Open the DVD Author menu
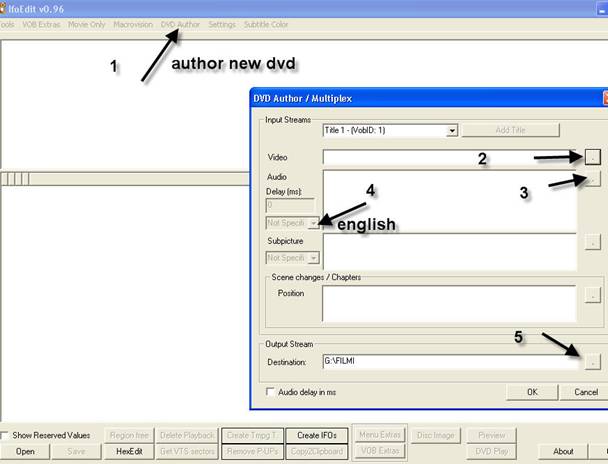Image resolution: width=608 pixels, height=464 pixels. coord(180,23)
